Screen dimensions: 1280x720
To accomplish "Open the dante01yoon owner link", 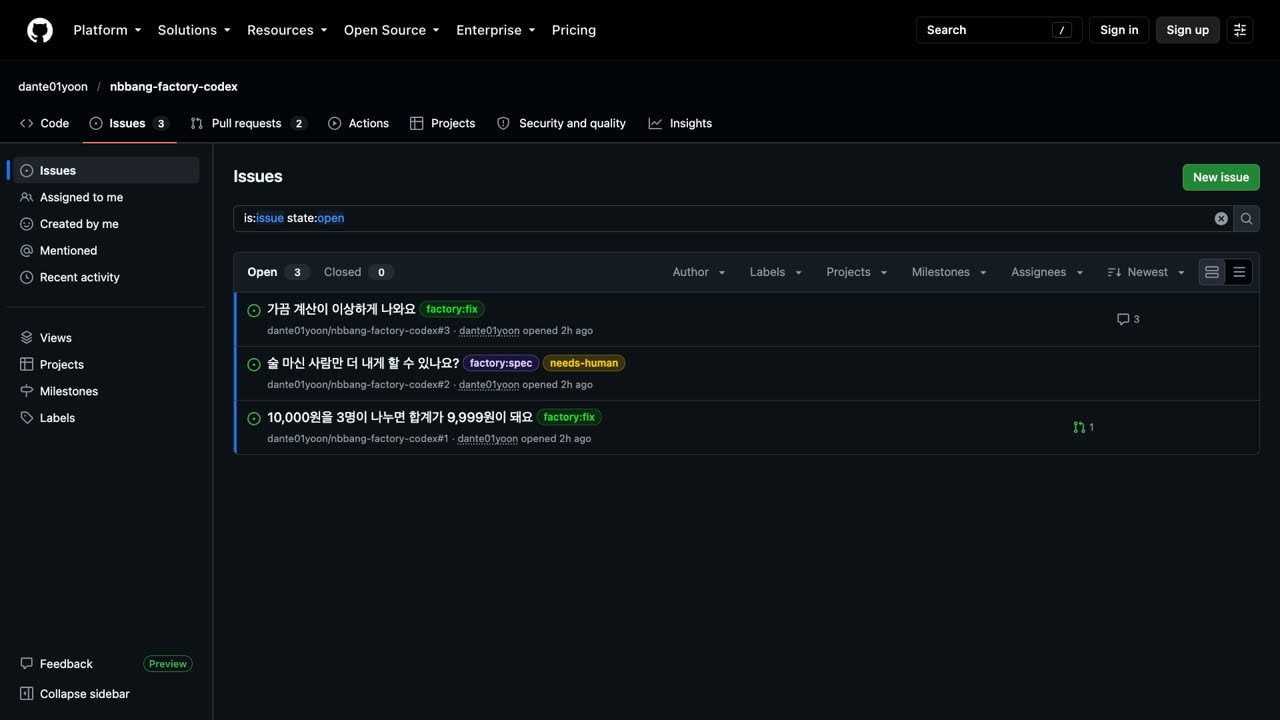I will (53, 87).
